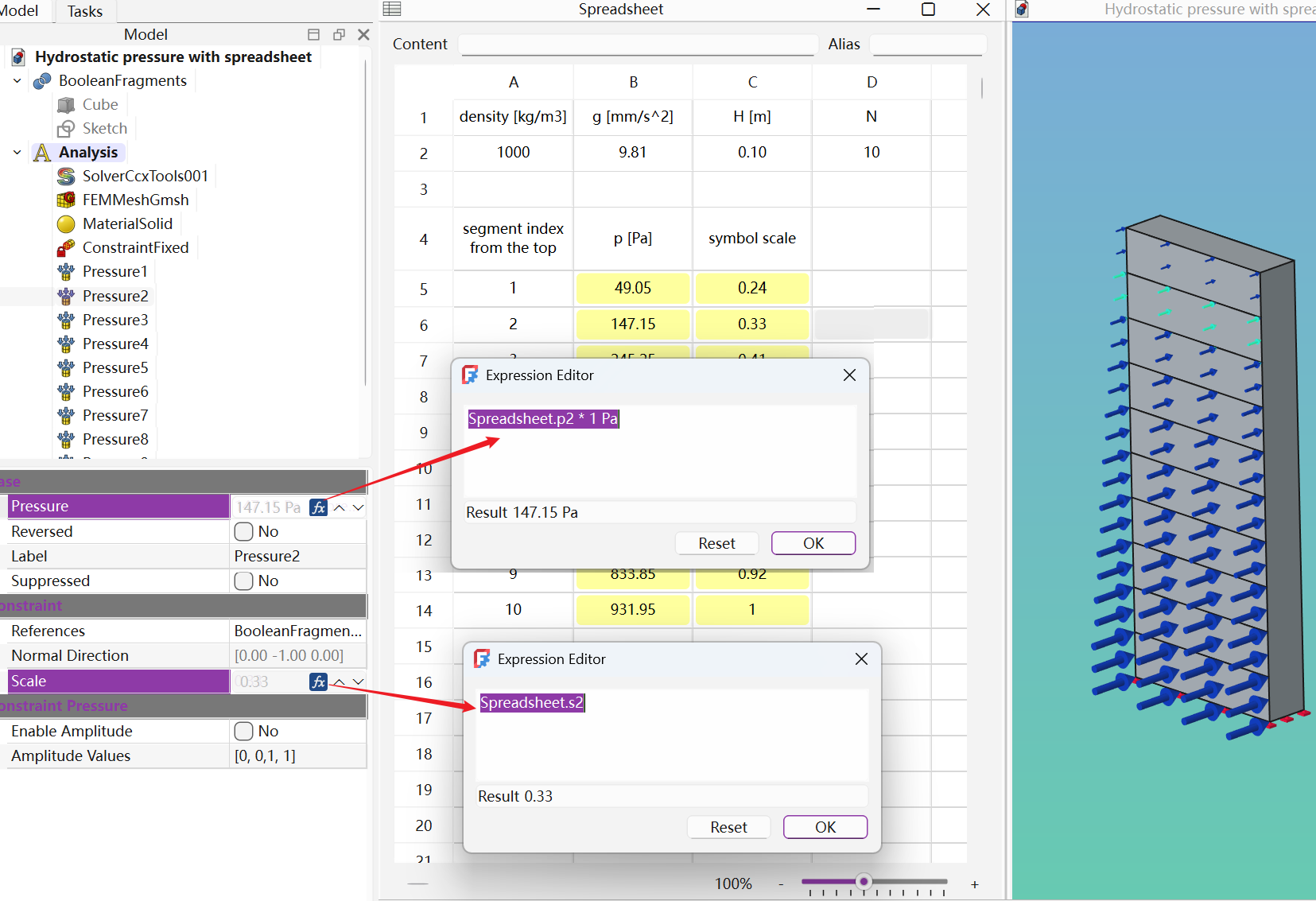Click the Content input field

(x=639, y=45)
